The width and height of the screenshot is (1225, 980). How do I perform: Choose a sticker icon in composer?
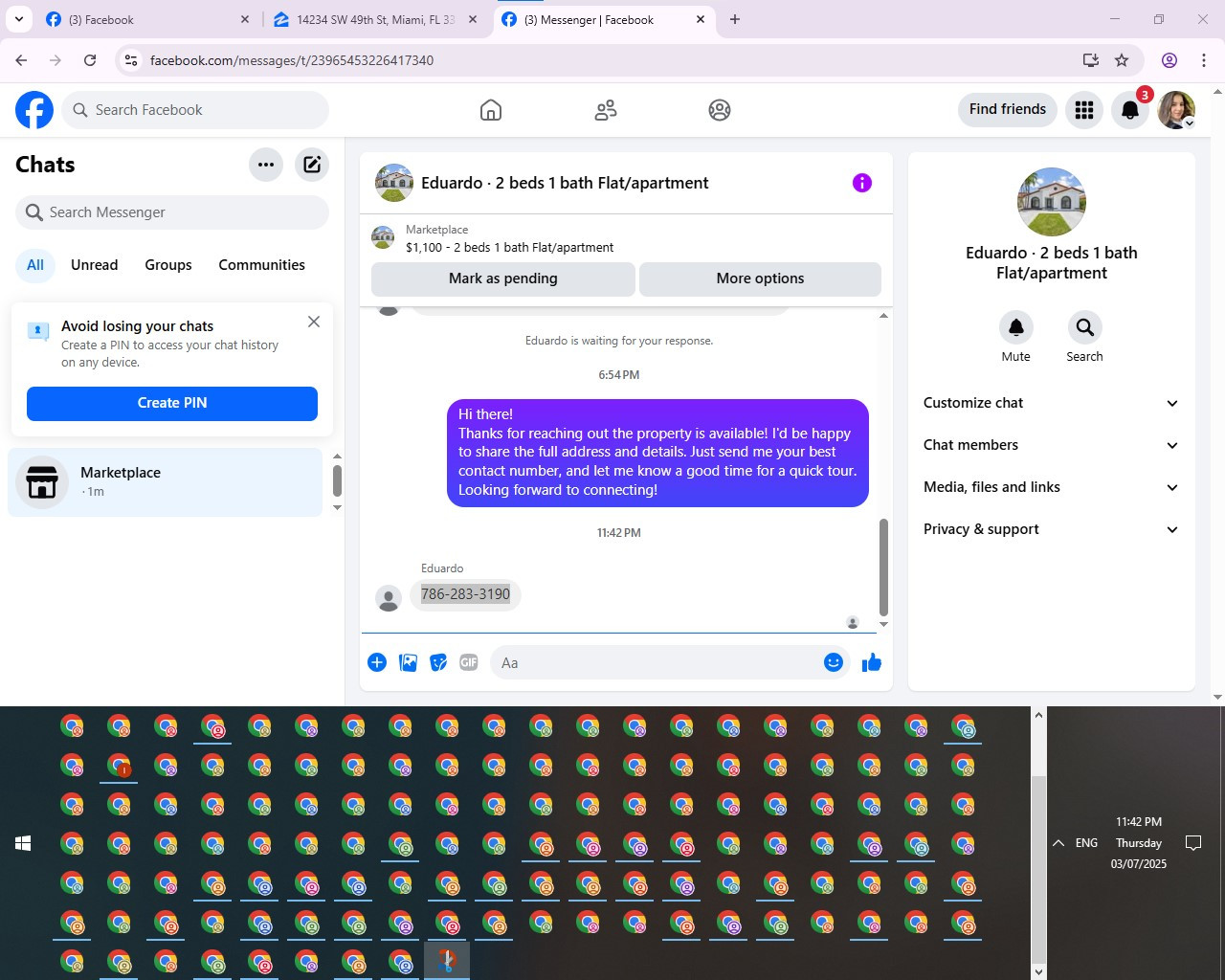click(438, 662)
